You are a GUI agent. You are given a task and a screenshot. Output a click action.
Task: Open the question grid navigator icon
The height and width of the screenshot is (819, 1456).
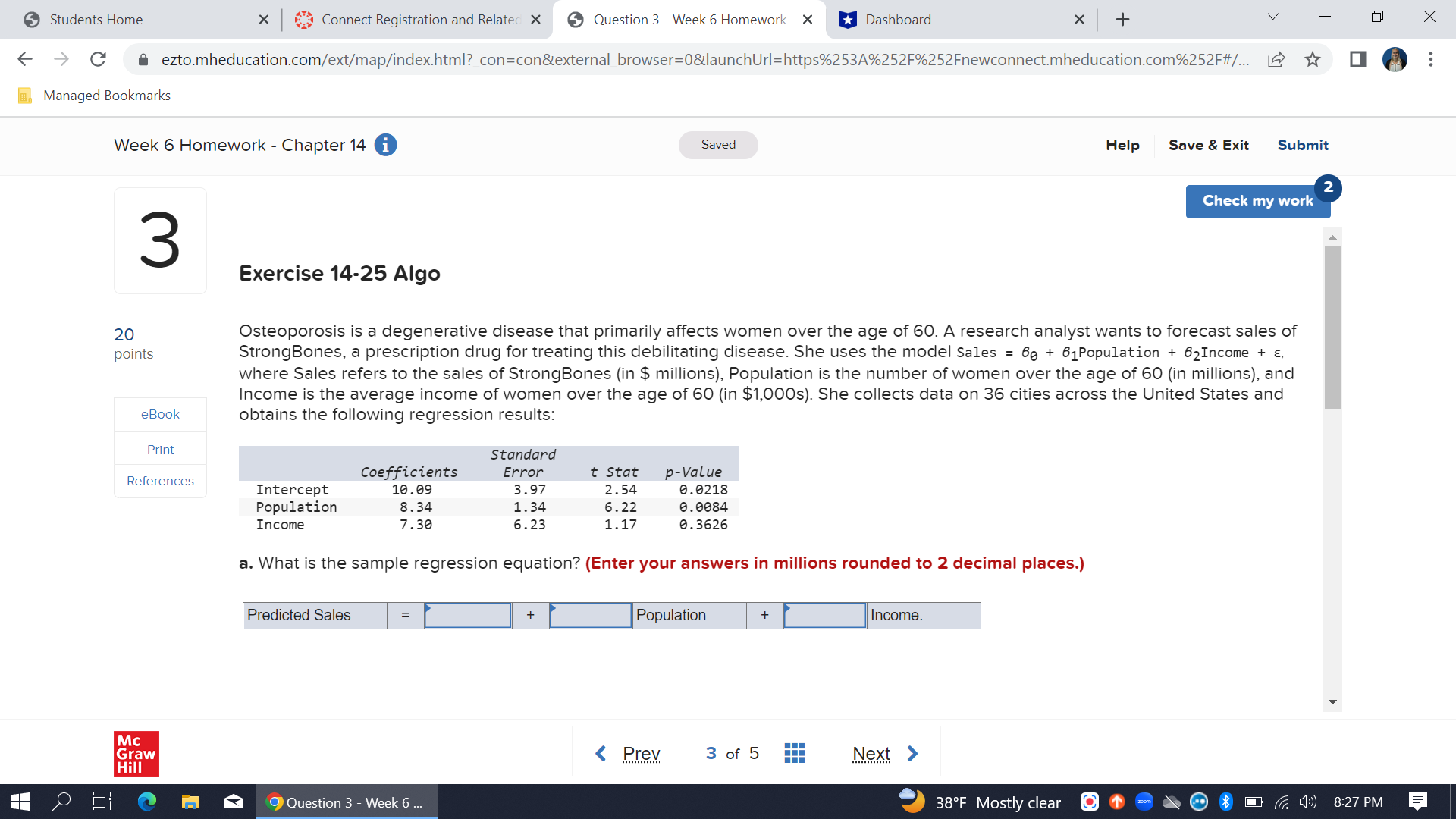794,753
